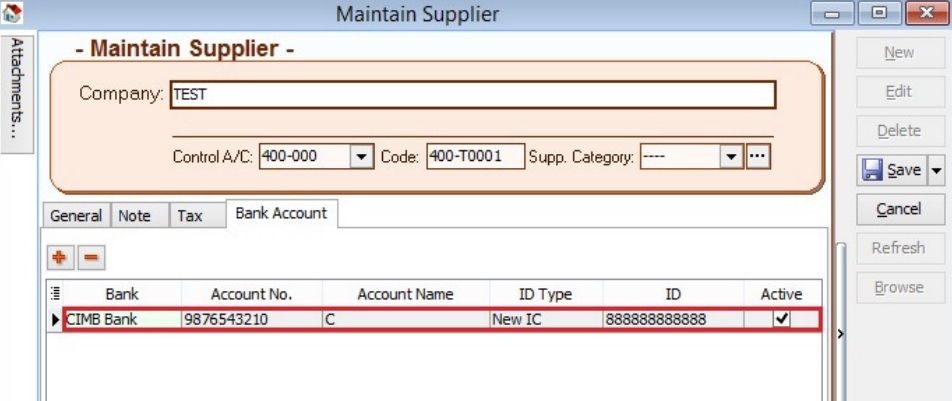Click the Cancel button

898,209
